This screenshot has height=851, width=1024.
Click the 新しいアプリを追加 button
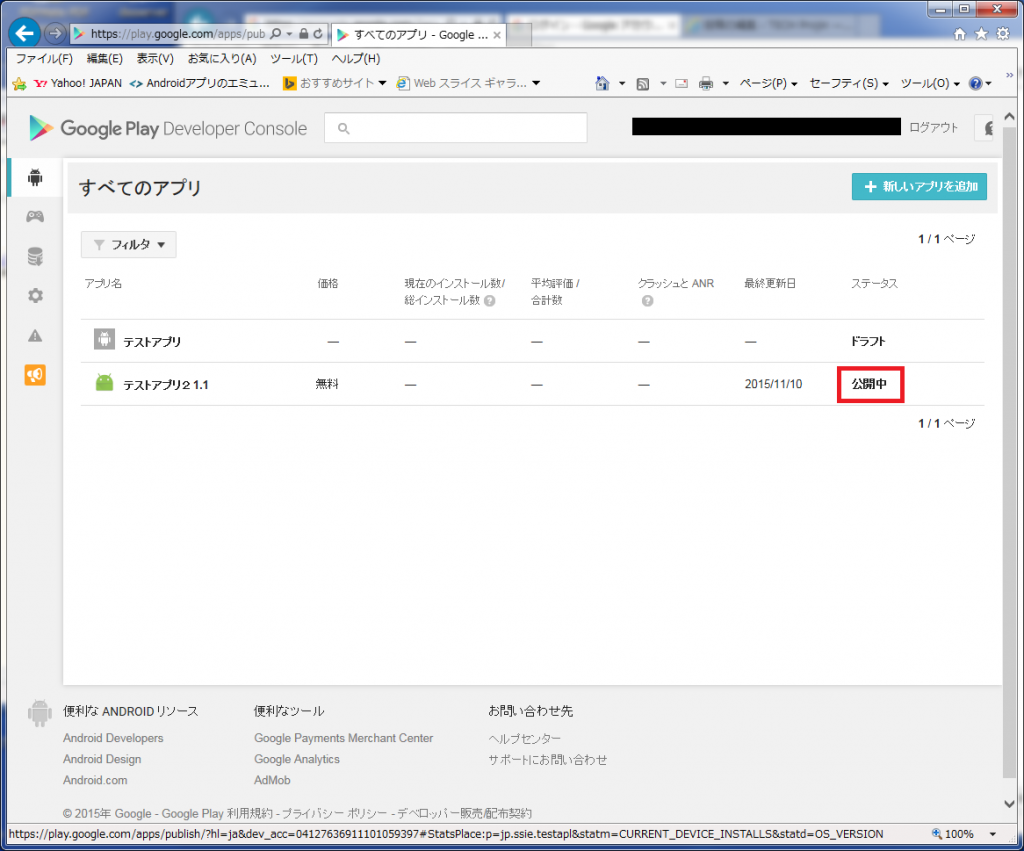919,186
